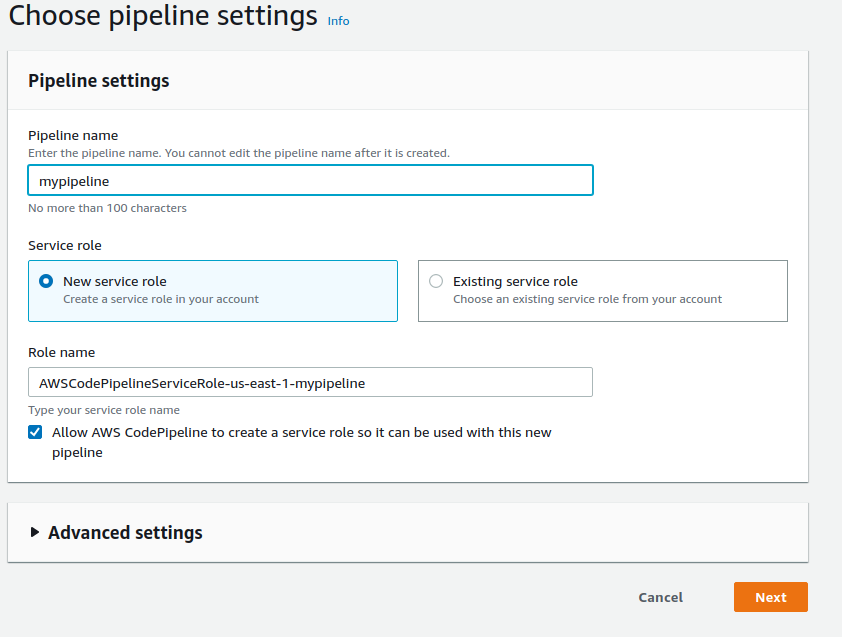Click the Pipeline name field label
The image size is (842, 637).
(x=73, y=135)
